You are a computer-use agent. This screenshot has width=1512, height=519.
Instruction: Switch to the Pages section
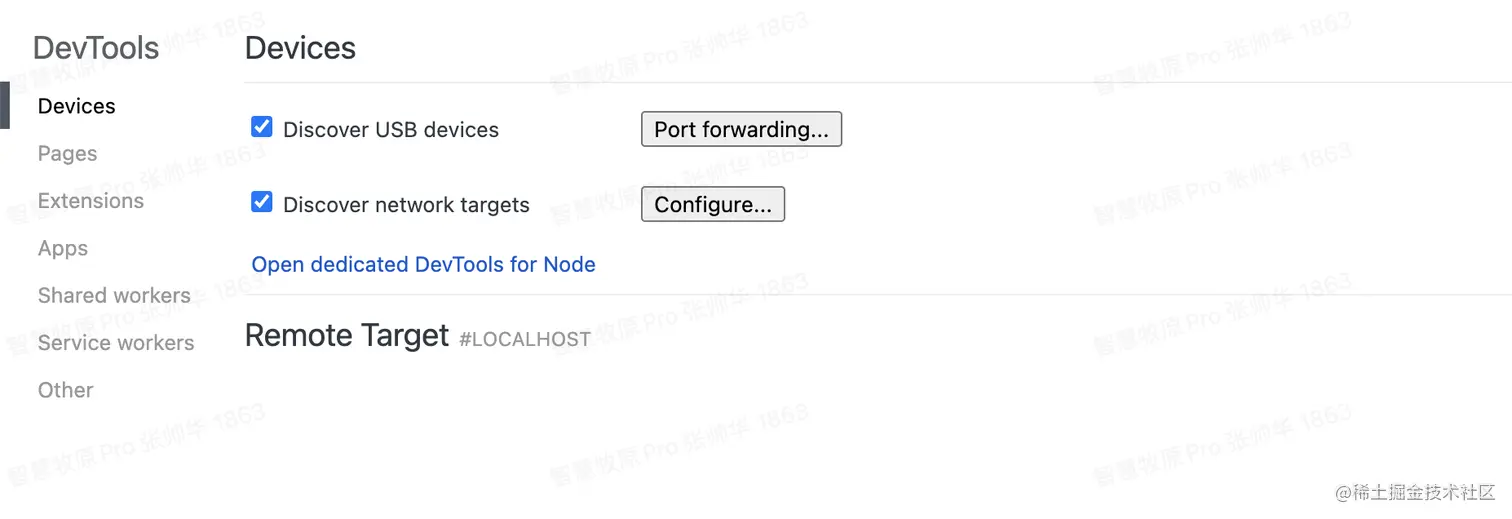tap(68, 153)
